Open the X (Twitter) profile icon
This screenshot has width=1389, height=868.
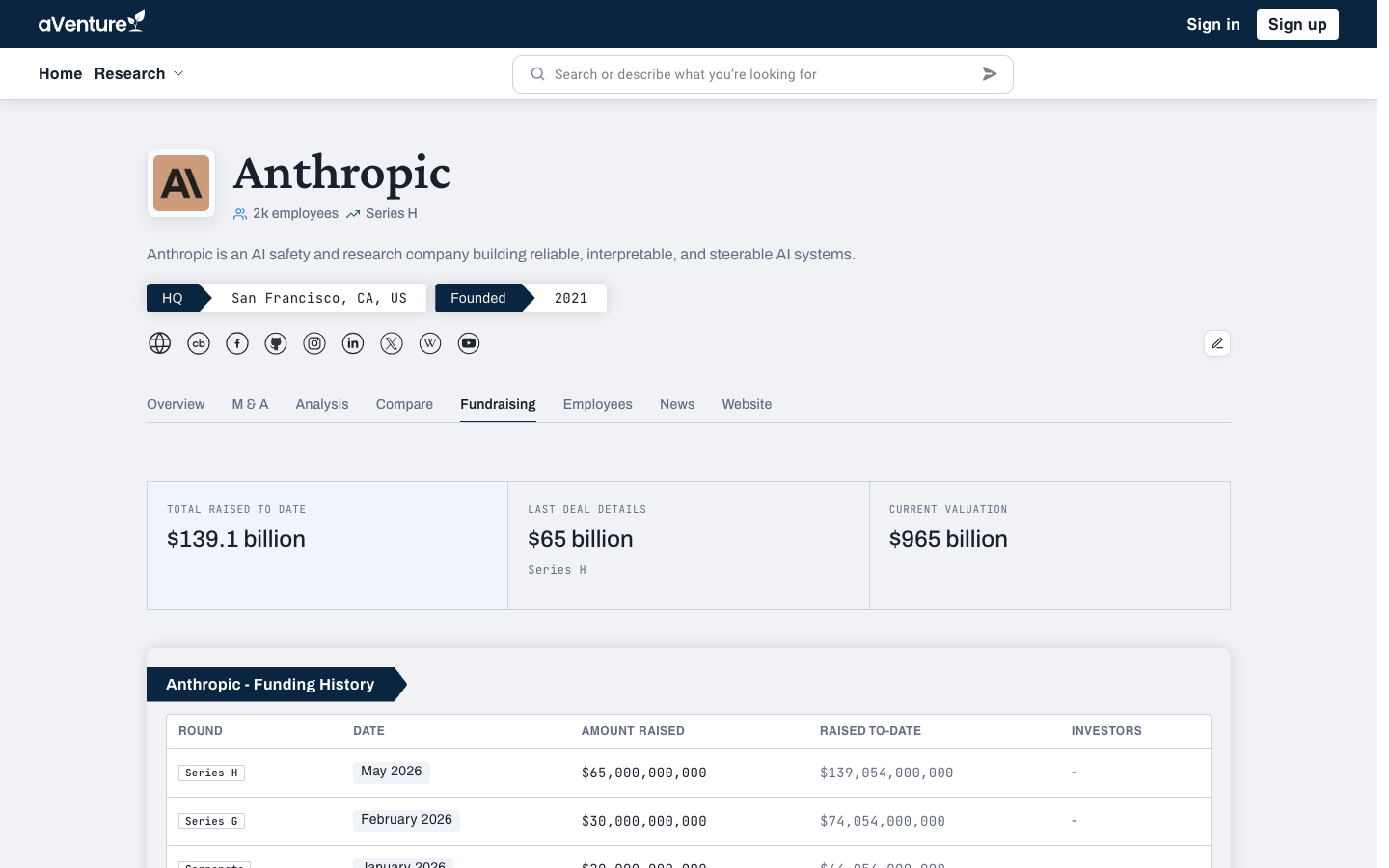(392, 343)
